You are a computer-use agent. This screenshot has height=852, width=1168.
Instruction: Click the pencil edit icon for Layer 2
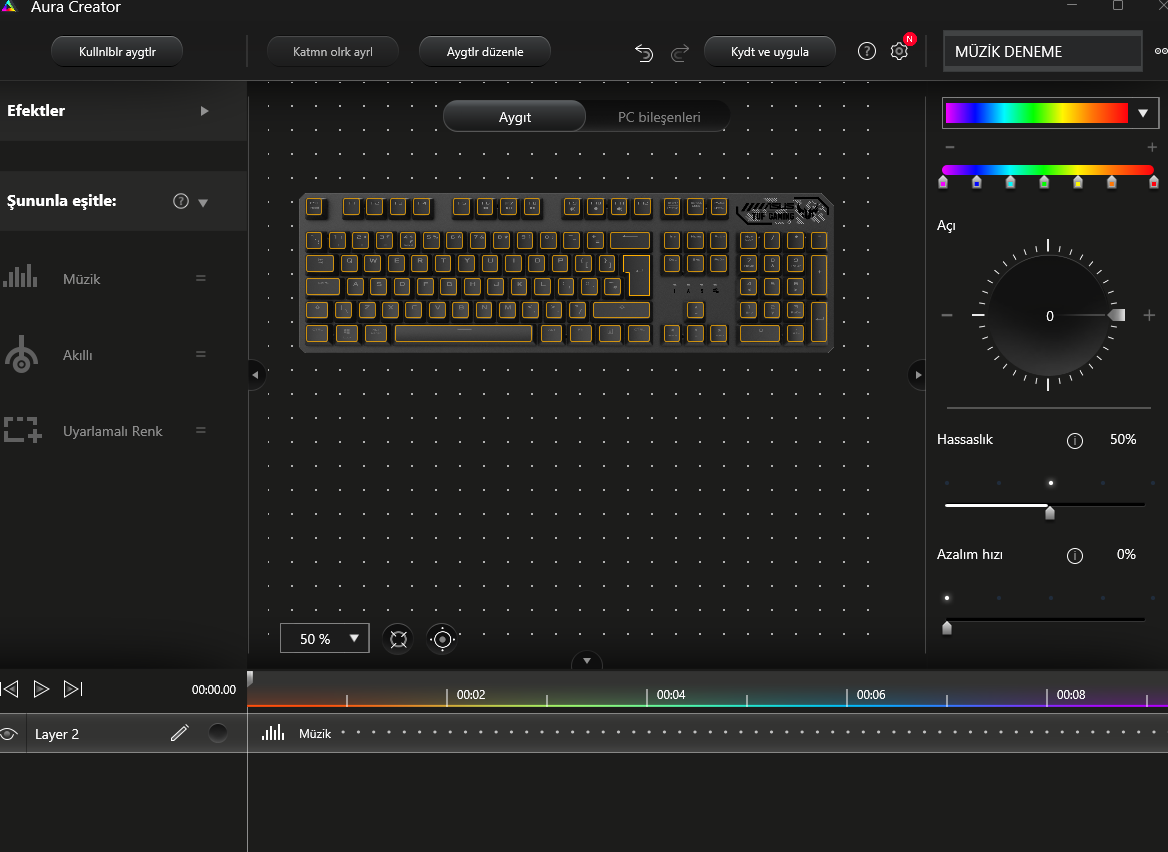[x=180, y=734]
